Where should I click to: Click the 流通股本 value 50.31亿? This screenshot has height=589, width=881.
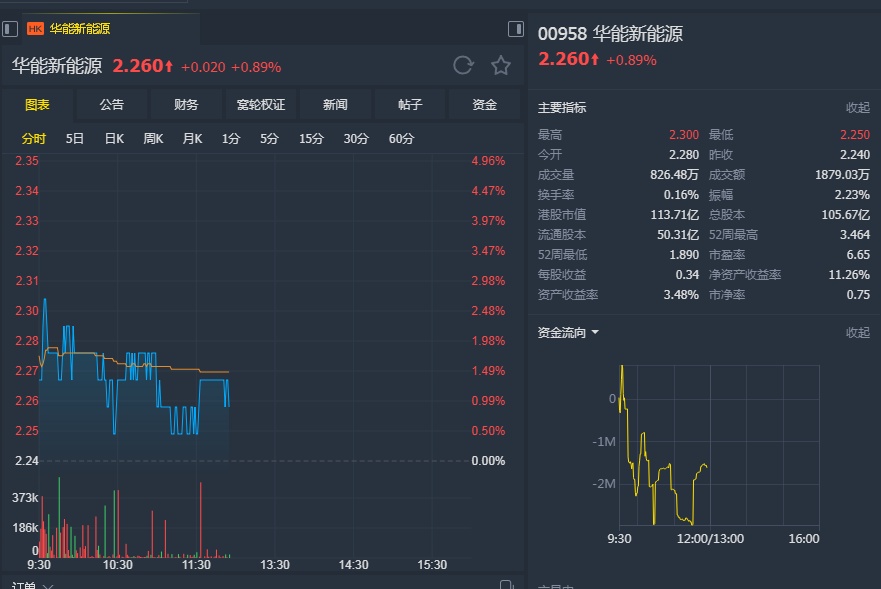(x=678, y=235)
